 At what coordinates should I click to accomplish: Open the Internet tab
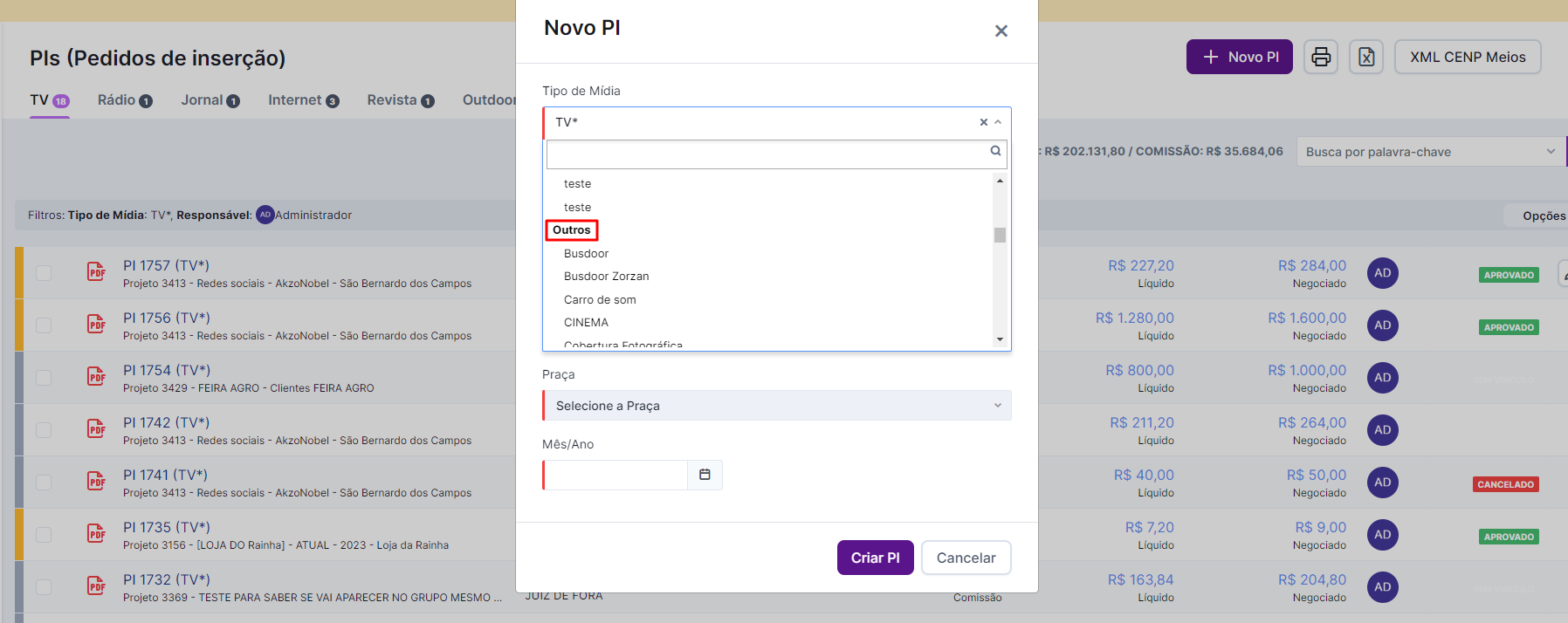(x=302, y=100)
